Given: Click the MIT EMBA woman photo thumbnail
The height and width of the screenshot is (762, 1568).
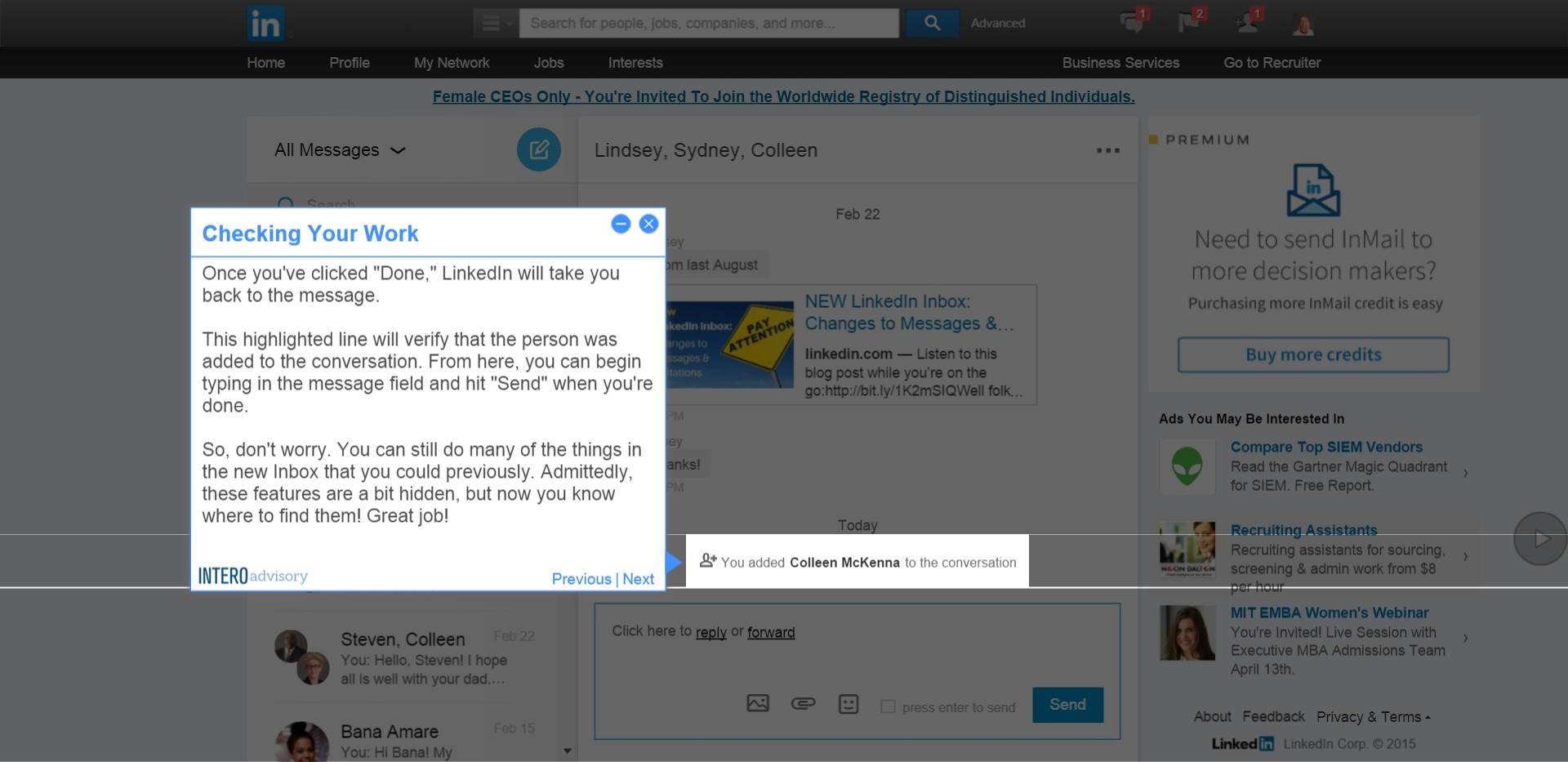Looking at the screenshot, I should click(1187, 633).
